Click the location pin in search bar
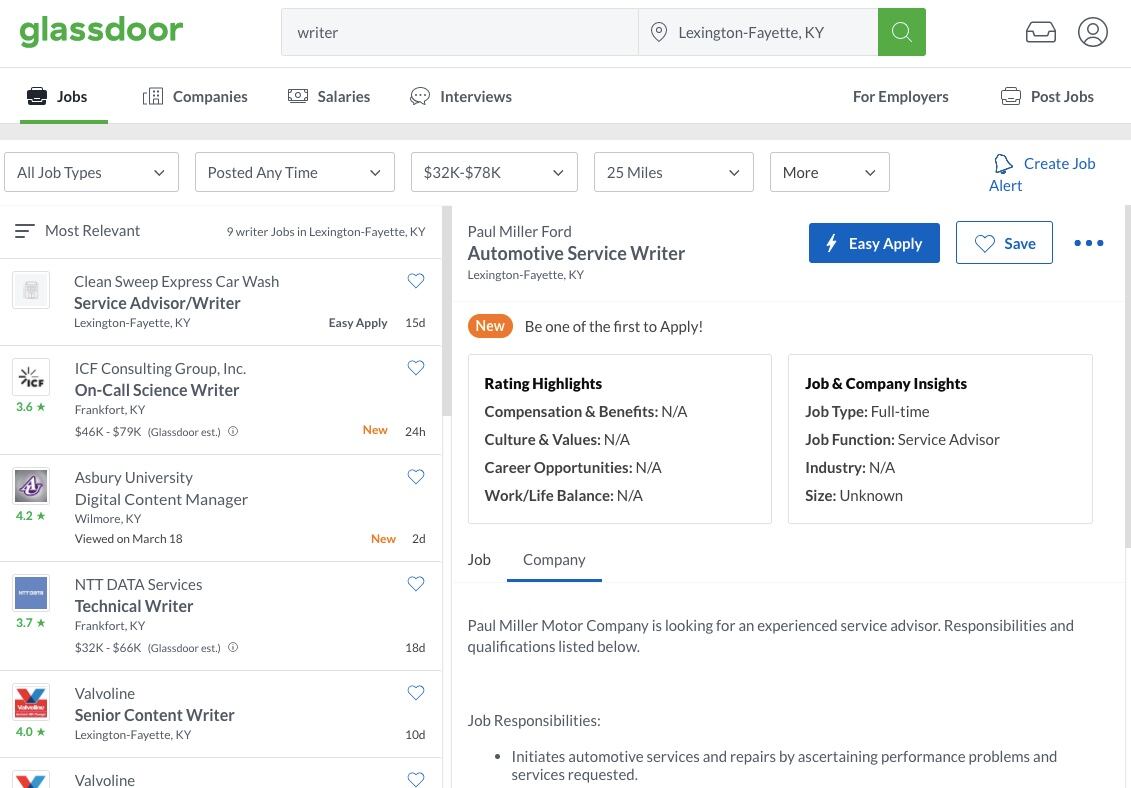The image size is (1131, 788). tap(659, 32)
